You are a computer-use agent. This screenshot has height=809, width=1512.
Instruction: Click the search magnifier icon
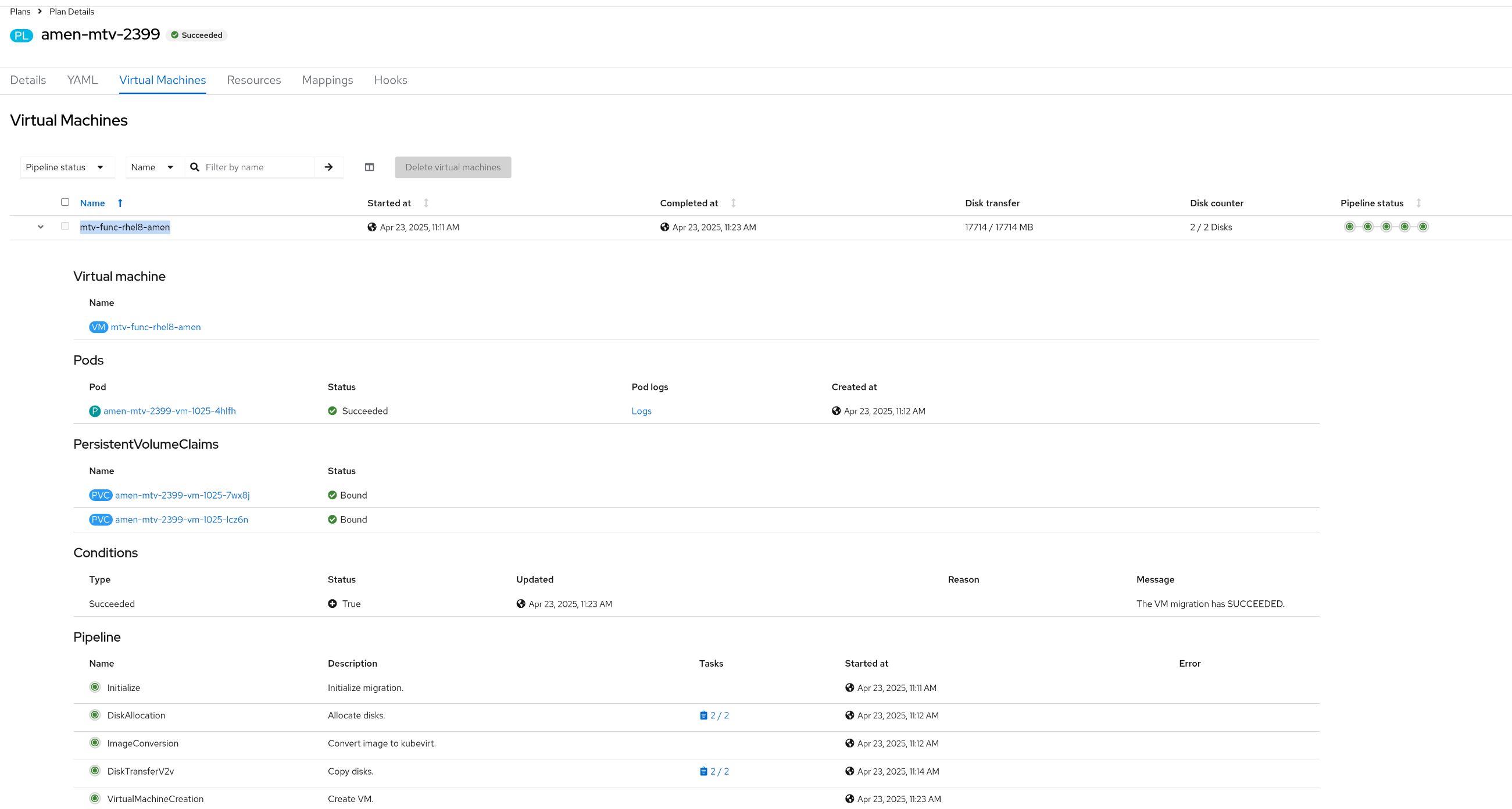point(195,167)
